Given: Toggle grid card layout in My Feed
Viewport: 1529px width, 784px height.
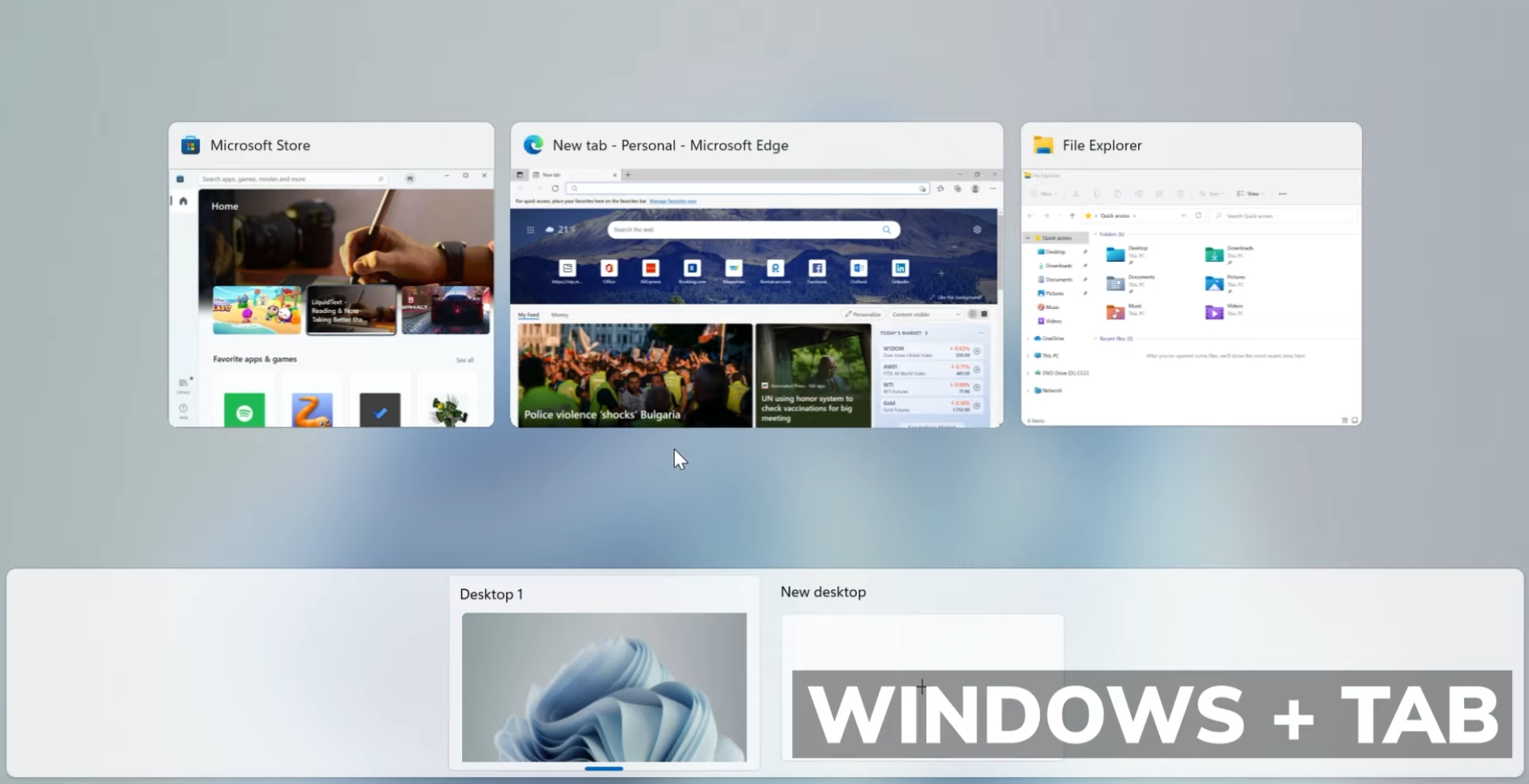Looking at the screenshot, I should (973, 314).
